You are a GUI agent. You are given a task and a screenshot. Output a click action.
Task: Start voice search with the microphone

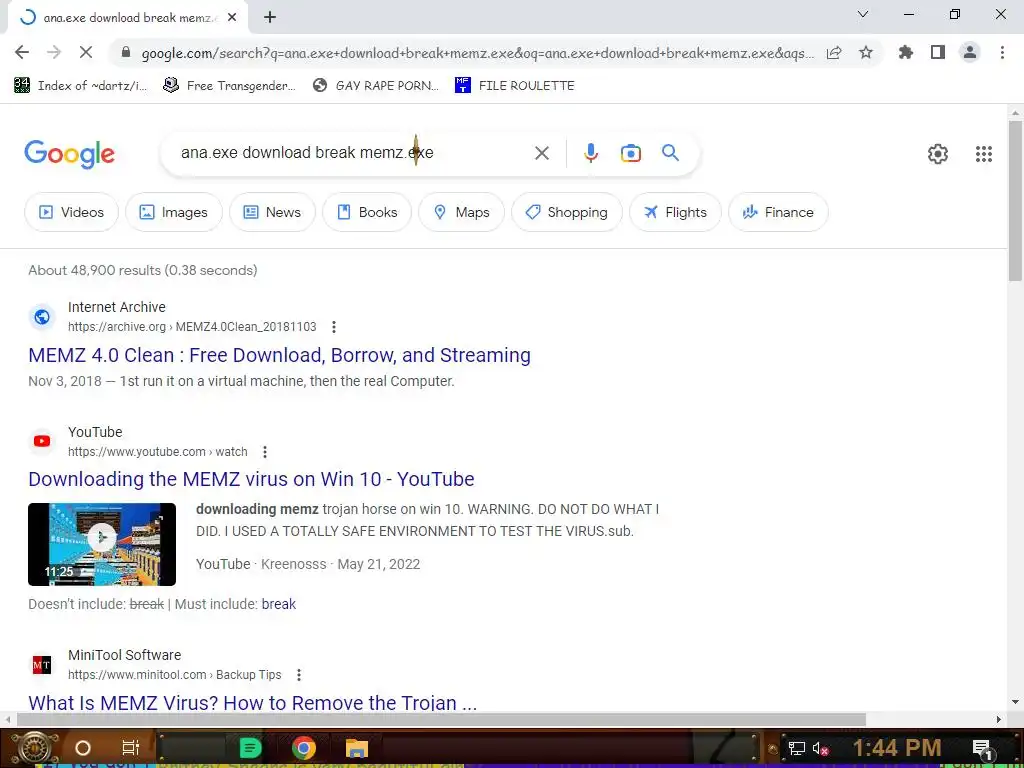click(x=590, y=153)
